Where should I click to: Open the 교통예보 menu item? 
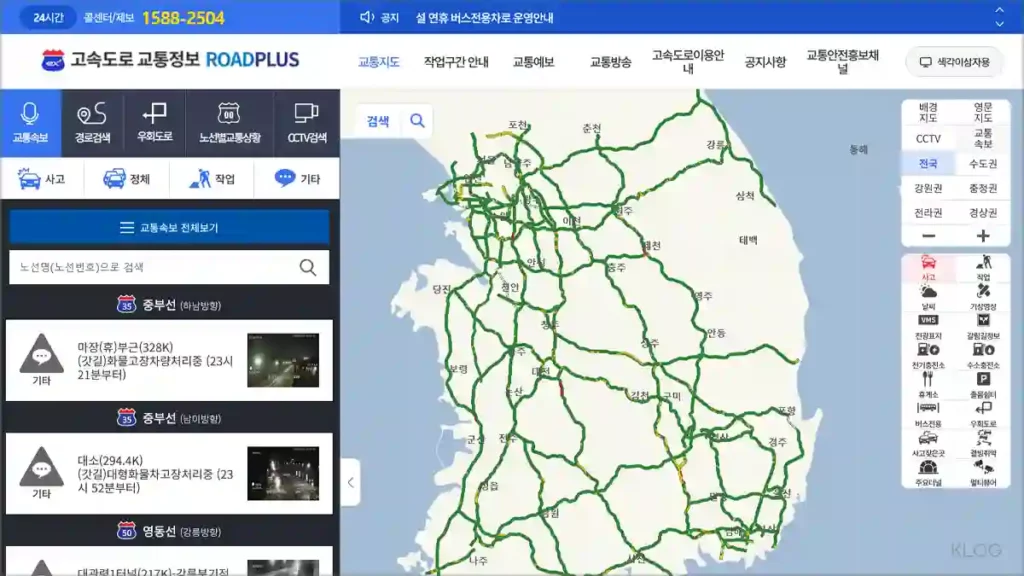click(533, 62)
